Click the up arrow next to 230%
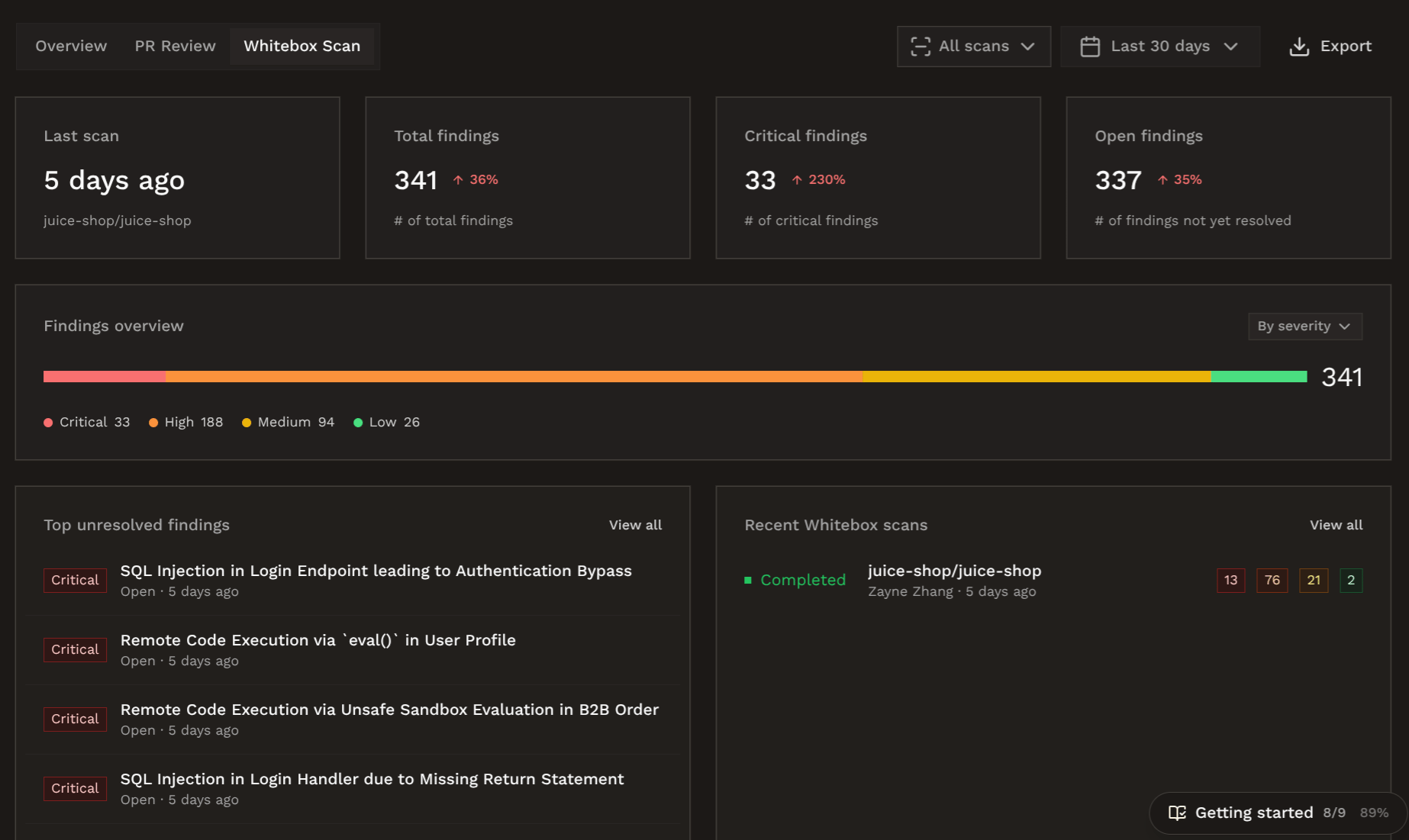The image size is (1409, 840). (x=797, y=180)
